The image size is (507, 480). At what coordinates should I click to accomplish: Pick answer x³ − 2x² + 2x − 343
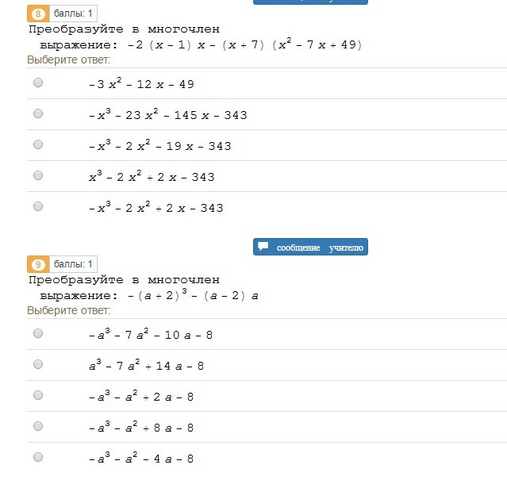pyautogui.click(x=38, y=175)
